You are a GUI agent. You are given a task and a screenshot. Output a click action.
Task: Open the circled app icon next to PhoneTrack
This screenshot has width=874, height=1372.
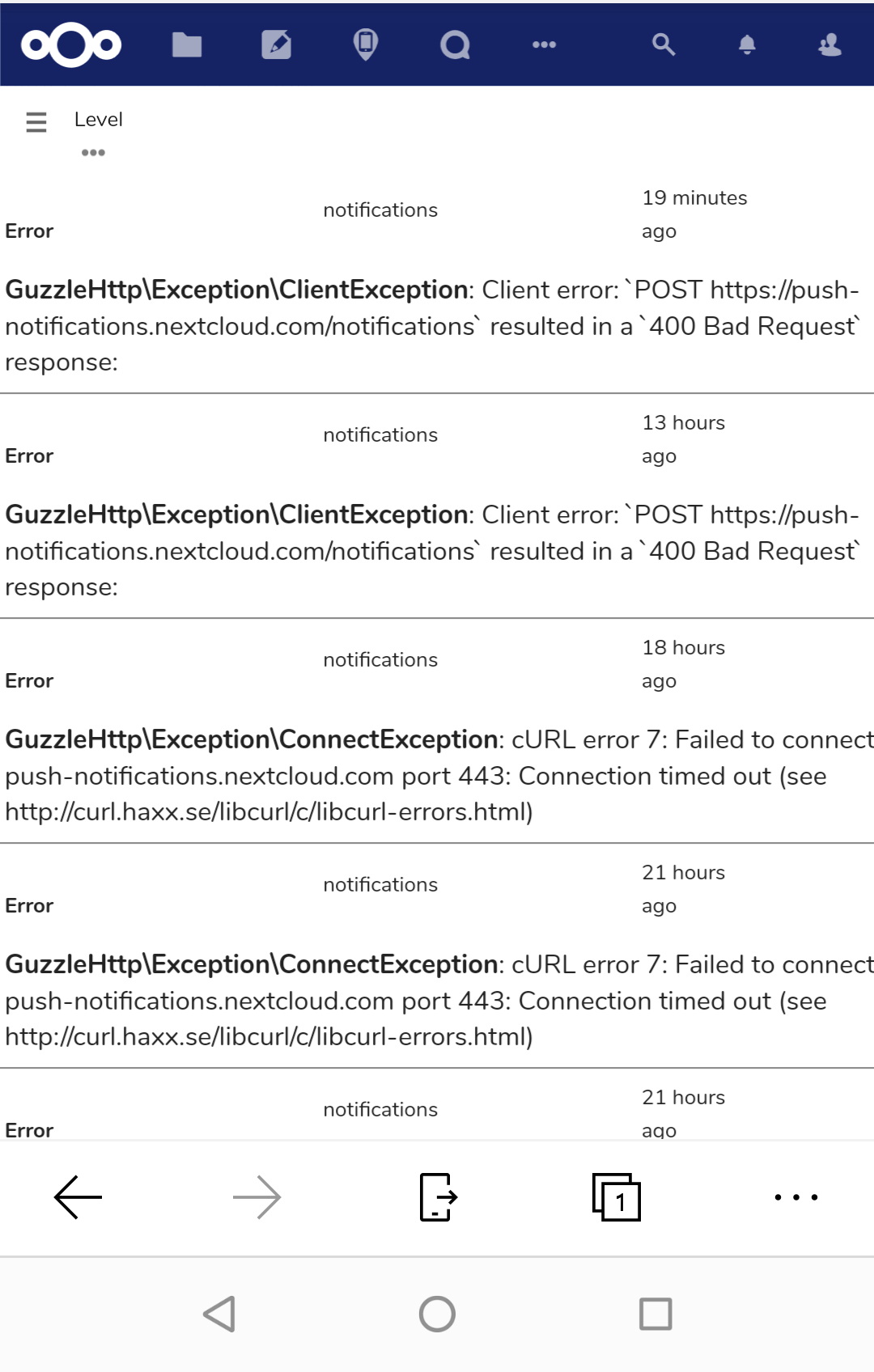pyautogui.click(x=456, y=44)
